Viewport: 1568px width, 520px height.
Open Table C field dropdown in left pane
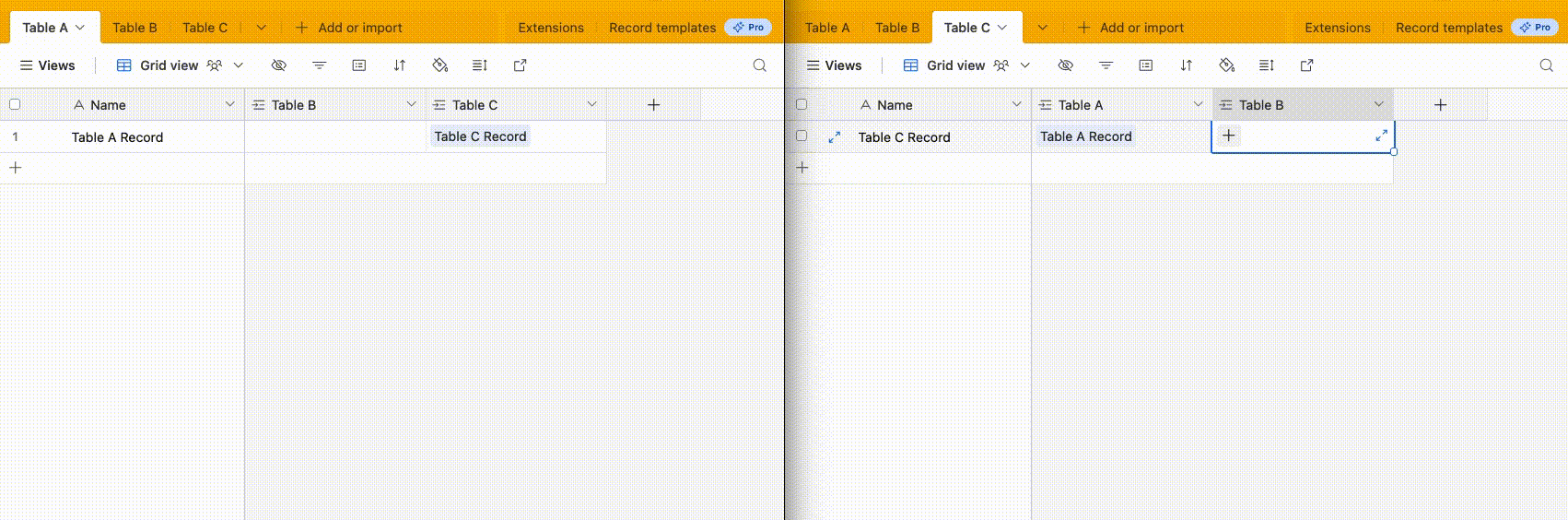tap(591, 104)
